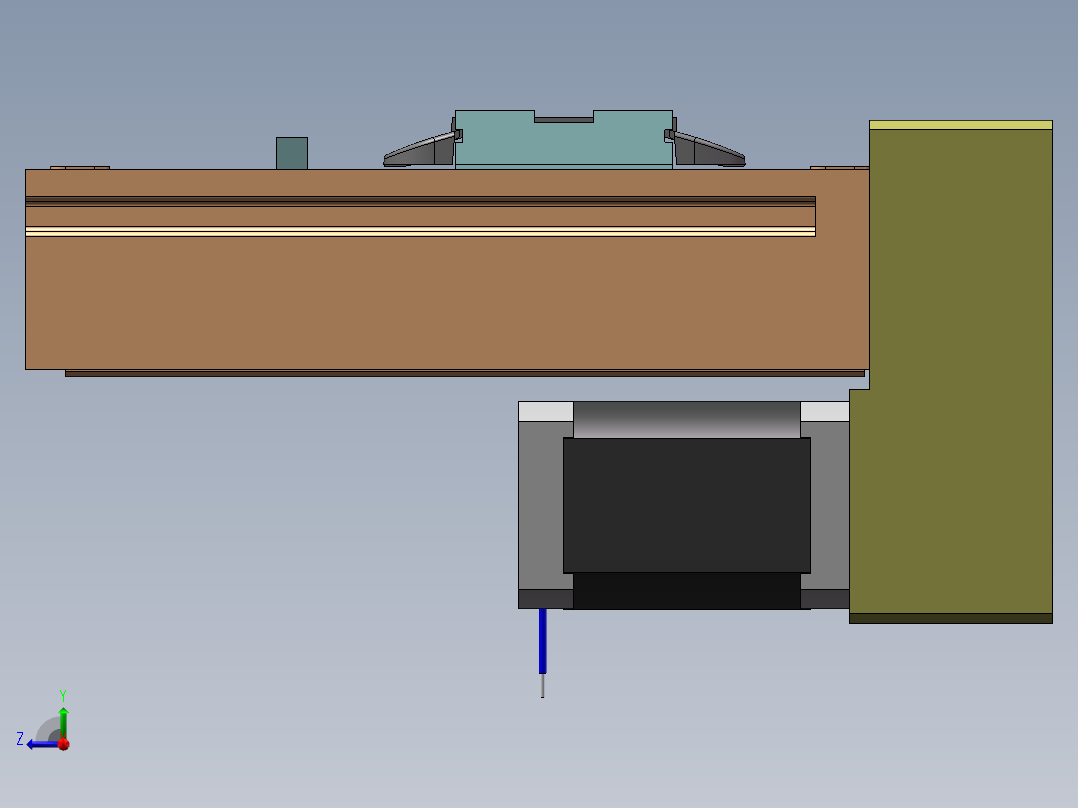Click the blue Z axis arrow of the triad

[41, 745]
